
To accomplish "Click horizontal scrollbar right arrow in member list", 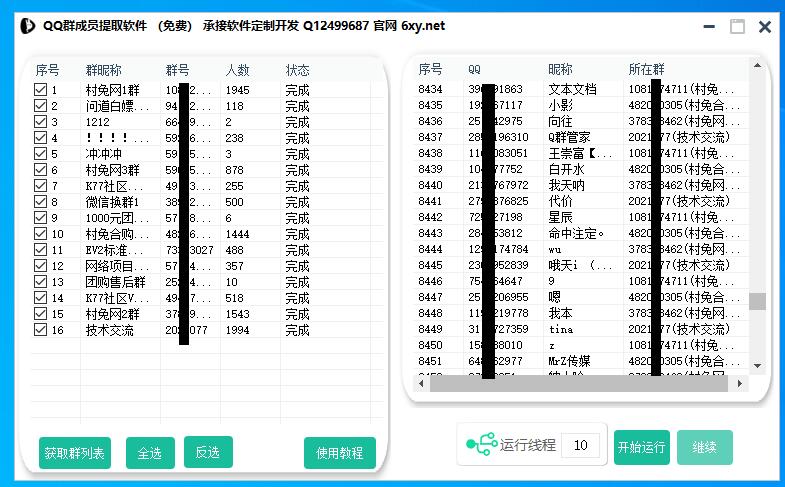I will click(740, 383).
